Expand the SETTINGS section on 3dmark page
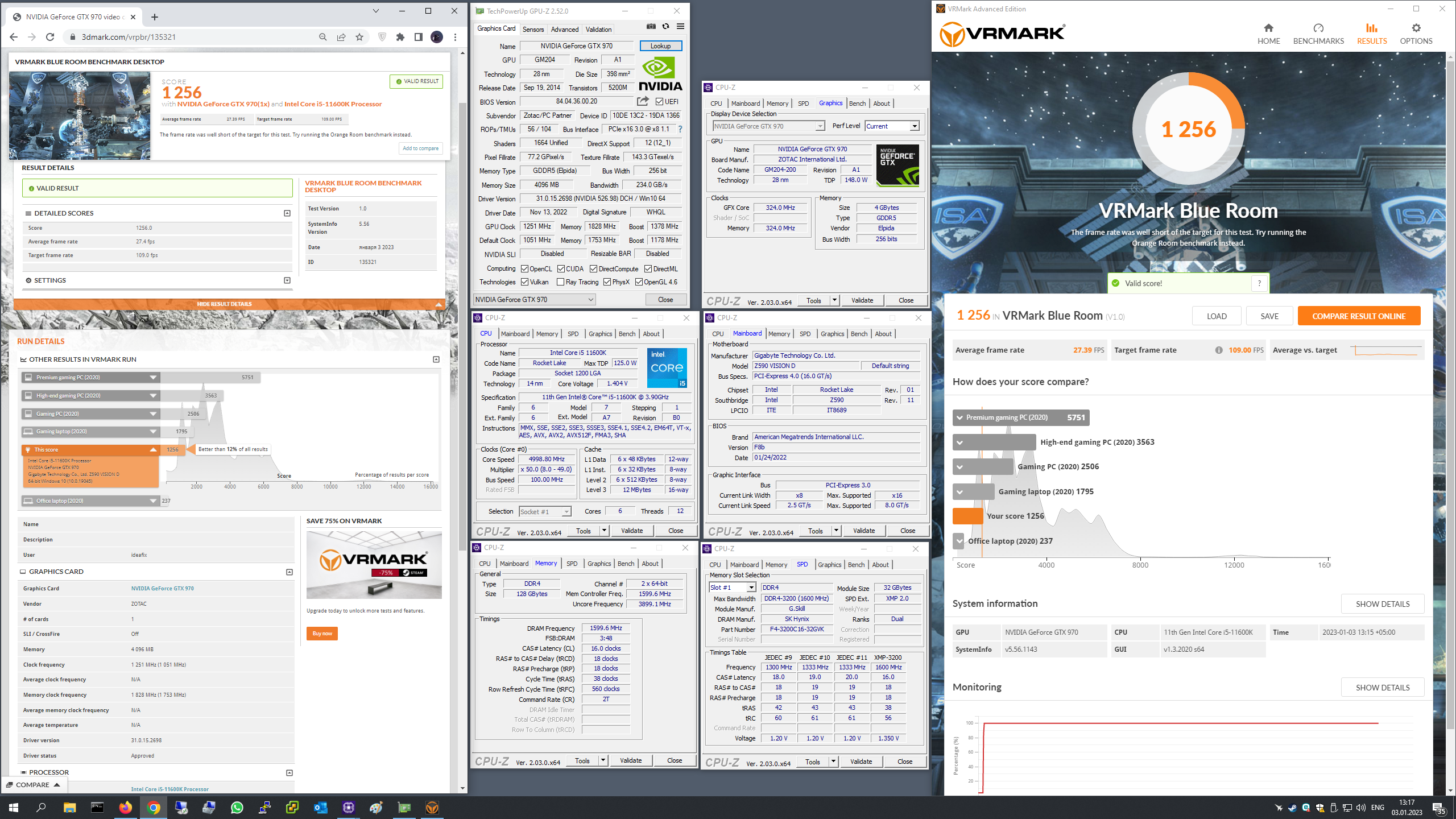This screenshot has height=819, width=1456. pos(287,280)
